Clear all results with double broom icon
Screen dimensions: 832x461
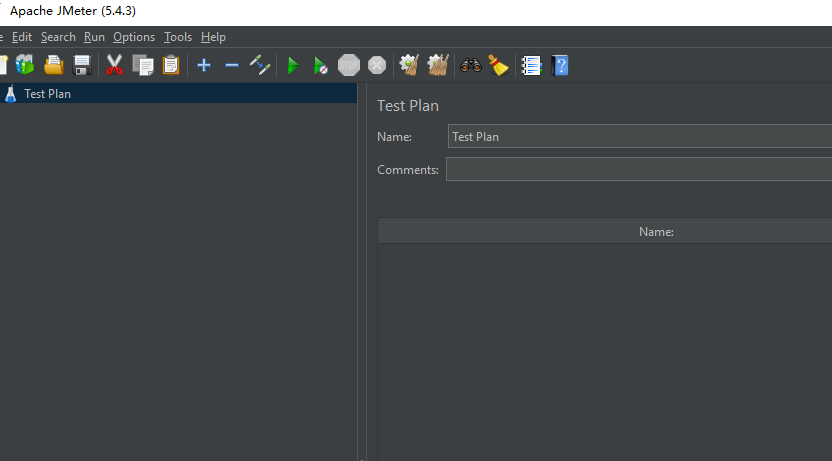(438, 65)
